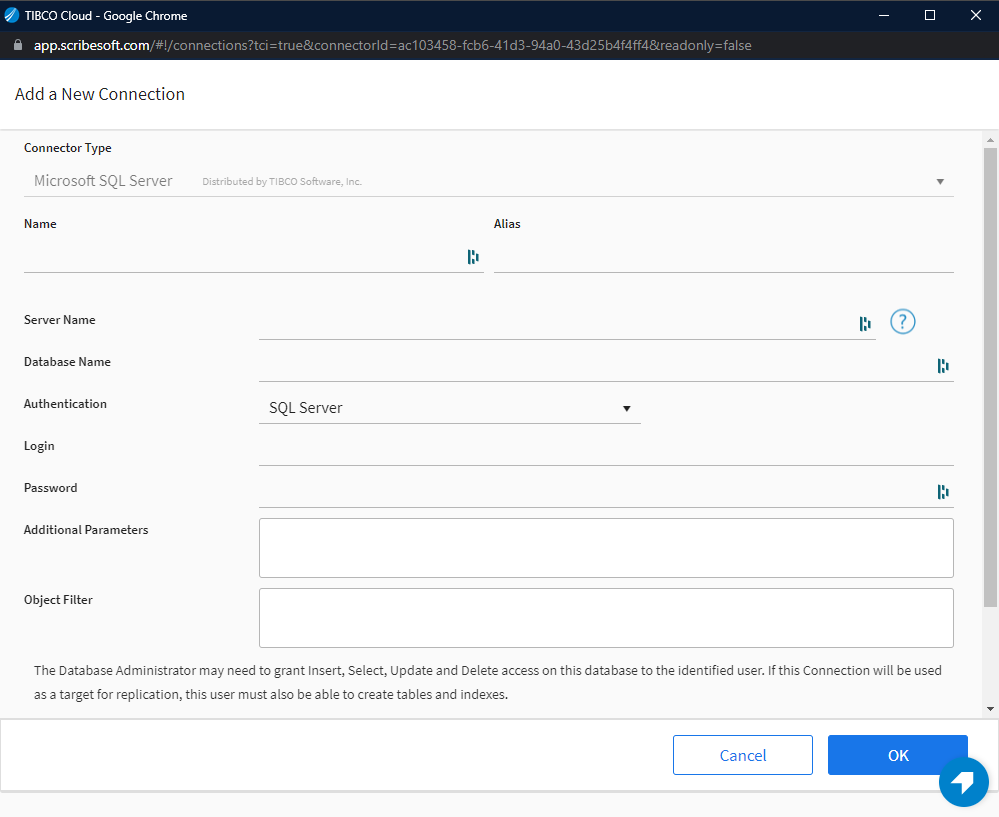Click the padlock icon in the address bar
The image size is (999, 817).
click(17, 45)
